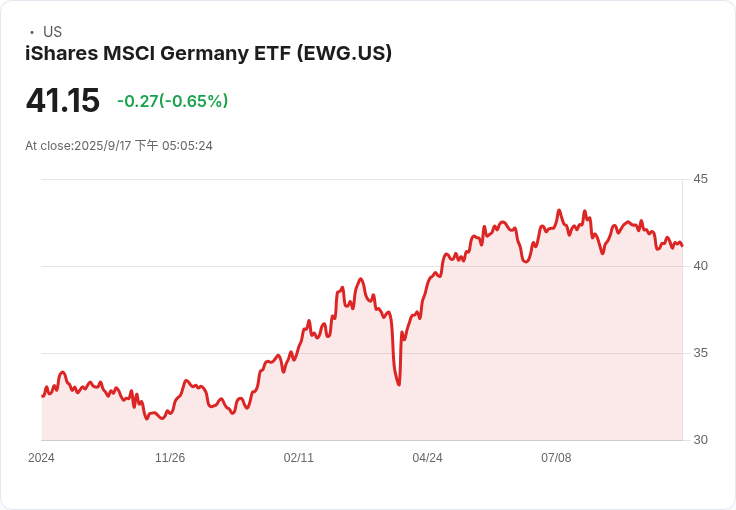Click the At close timestamp text
Image resolution: width=736 pixels, height=510 pixels.
coord(119,146)
